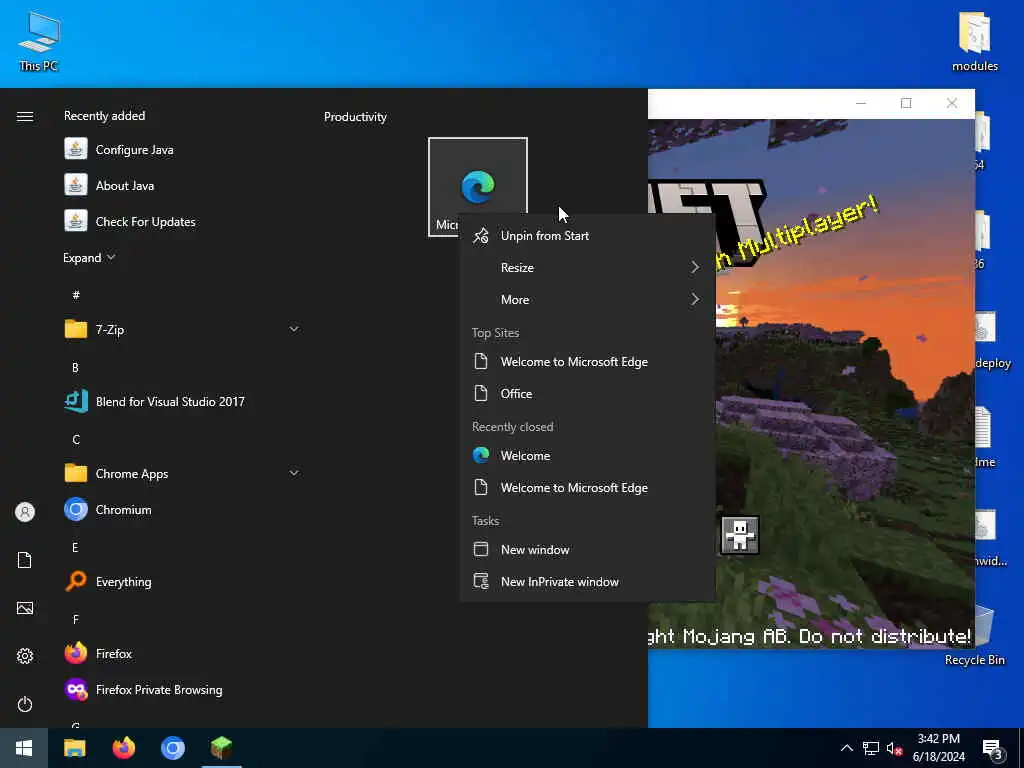This screenshot has width=1024, height=768.
Task: Open the Office top site
Action: tap(587, 394)
